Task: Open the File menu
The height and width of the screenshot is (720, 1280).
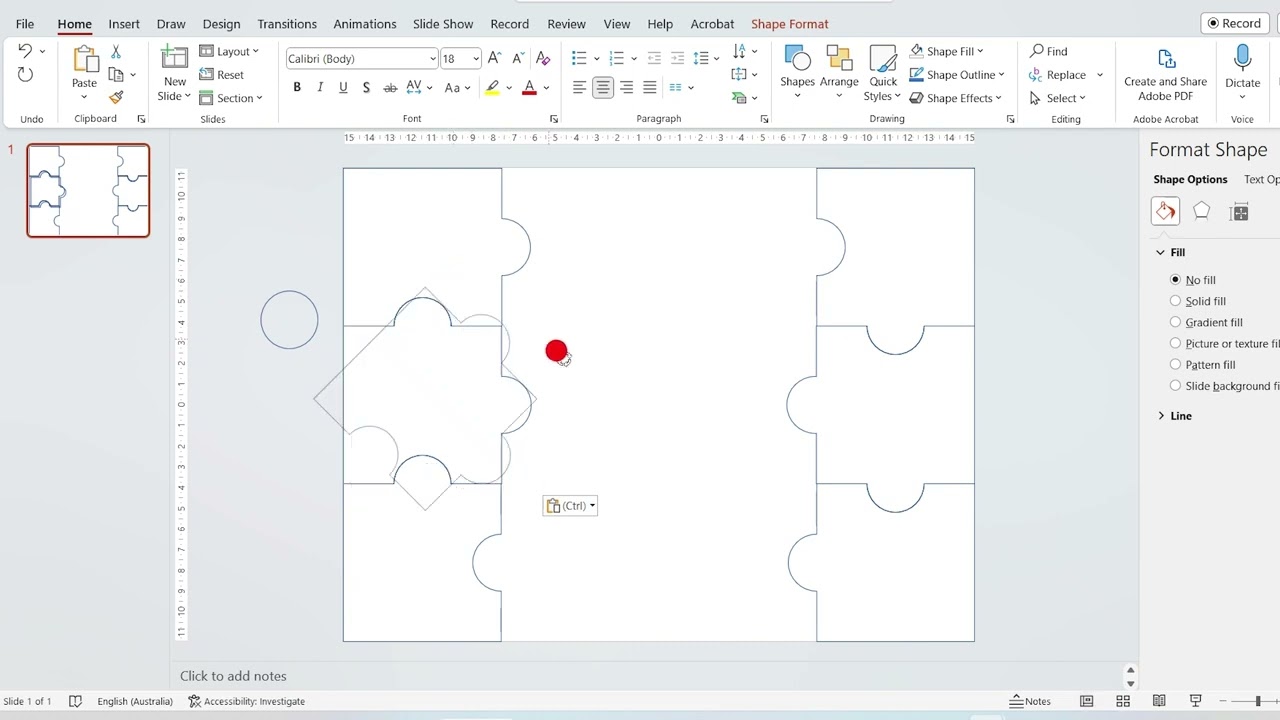Action: pyautogui.click(x=25, y=24)
